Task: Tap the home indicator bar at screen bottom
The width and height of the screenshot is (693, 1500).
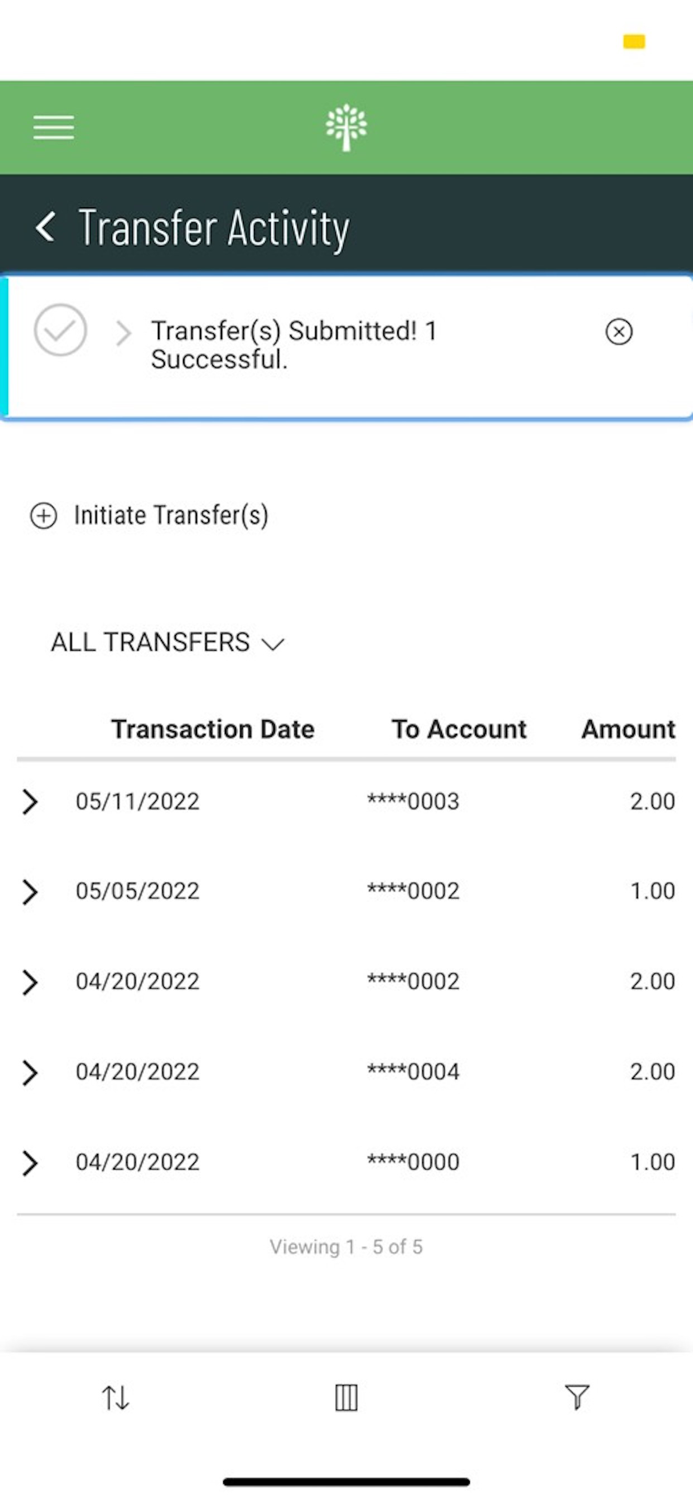Action: point(346,1481)
